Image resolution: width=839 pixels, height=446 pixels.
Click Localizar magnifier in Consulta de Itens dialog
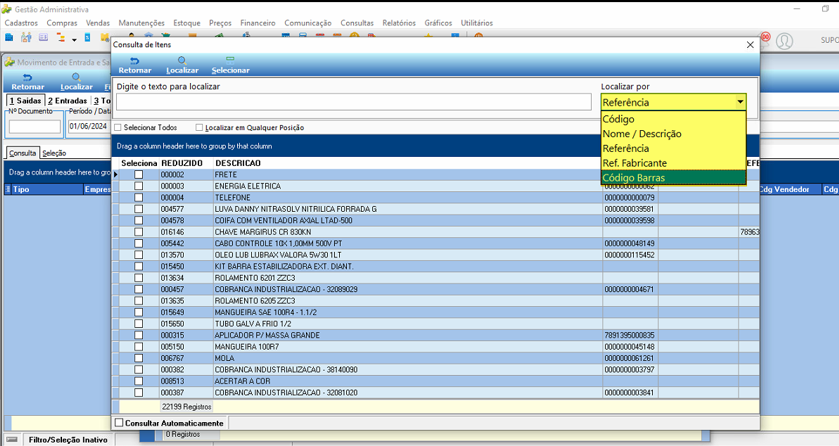tap(182, 60)
